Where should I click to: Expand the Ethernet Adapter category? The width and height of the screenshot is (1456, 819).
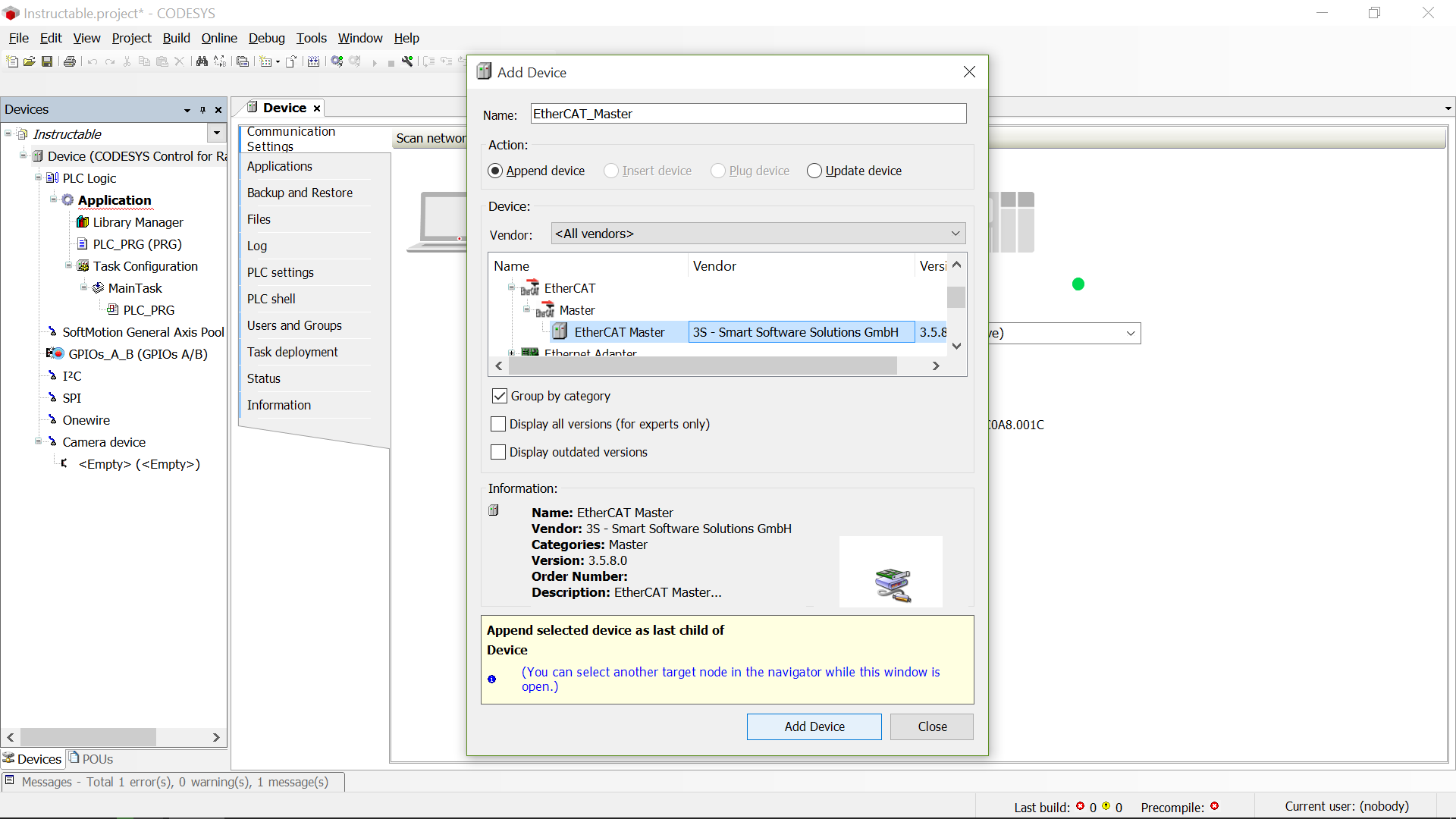coord(510,352)
